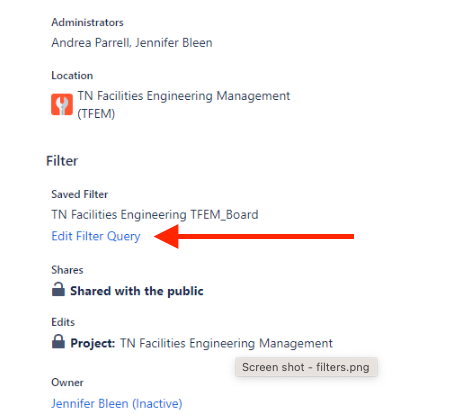Select Jennifer Bleen in Administrators list

point(174,43)
